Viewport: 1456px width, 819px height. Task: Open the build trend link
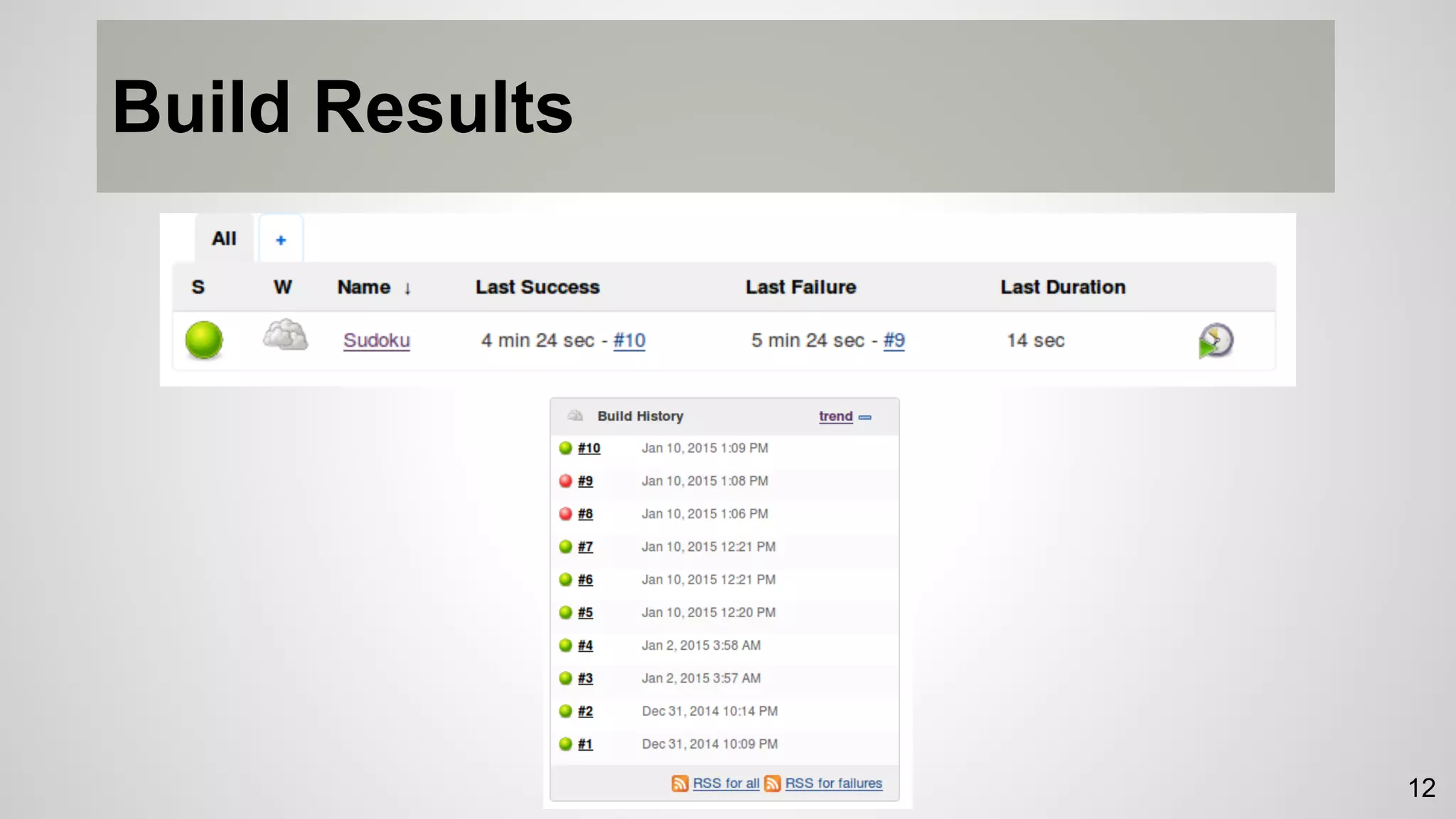click(835, 416)
